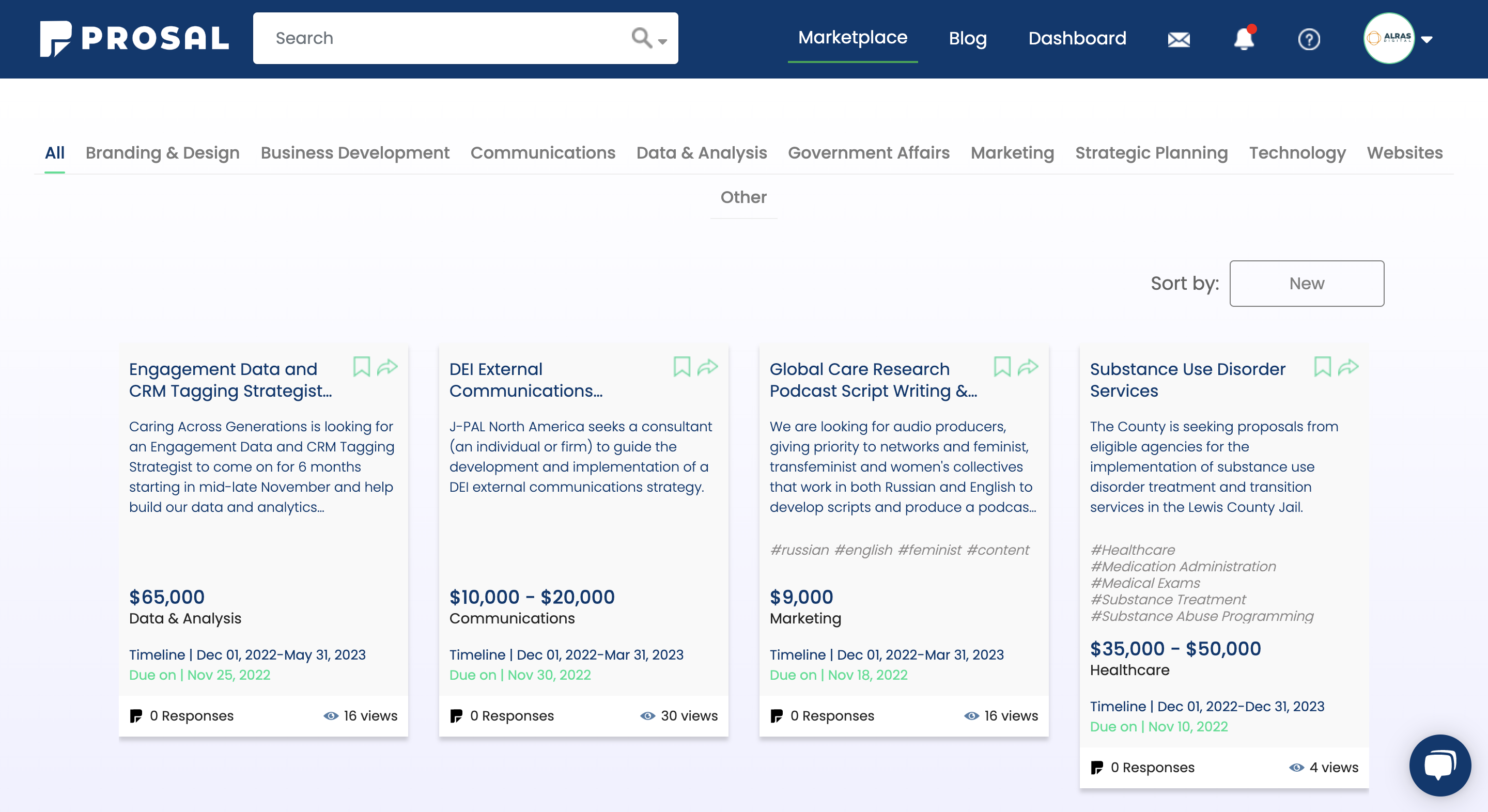Open the Sort by New dropdown
Screen dimensions: 1488x812
1307,284
